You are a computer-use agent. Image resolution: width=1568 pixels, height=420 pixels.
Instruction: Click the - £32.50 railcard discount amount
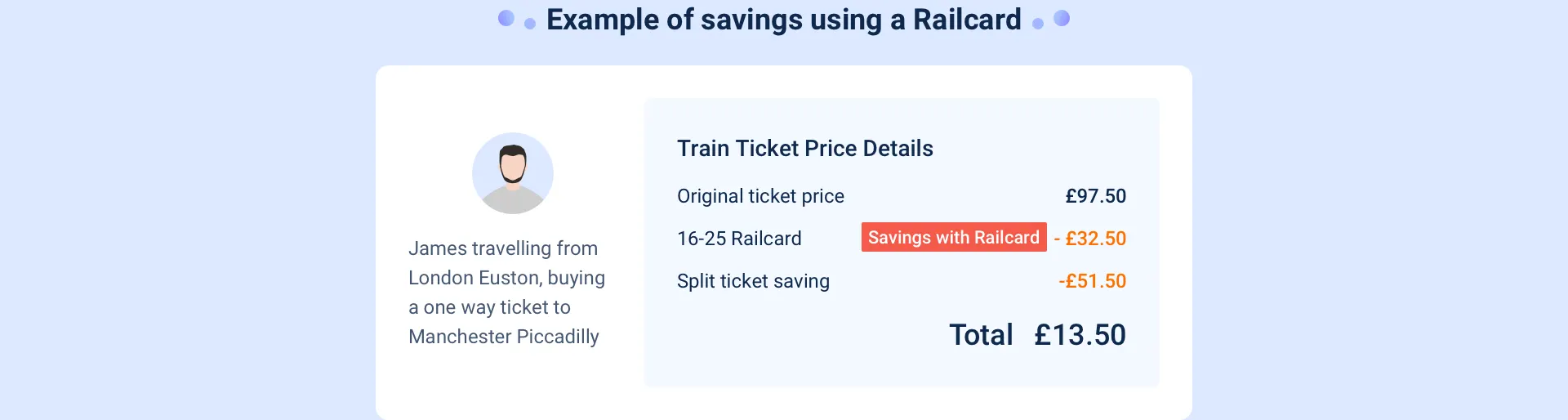point(1089,239)
